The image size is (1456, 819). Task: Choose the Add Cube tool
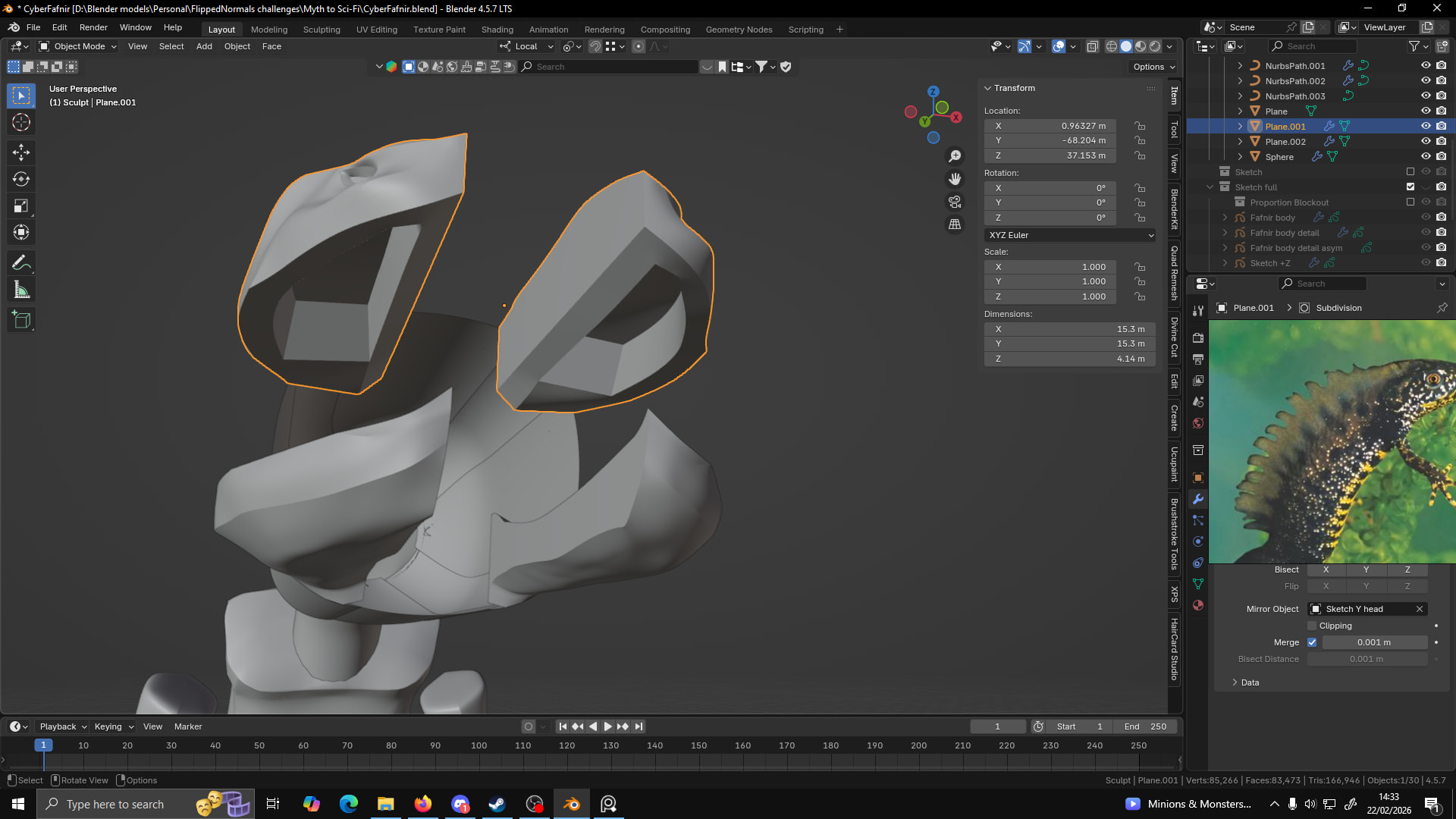click(21, 320)
